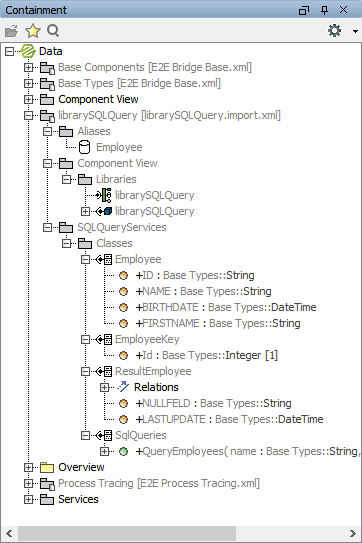Expand the Services package

tap(28, 499)
